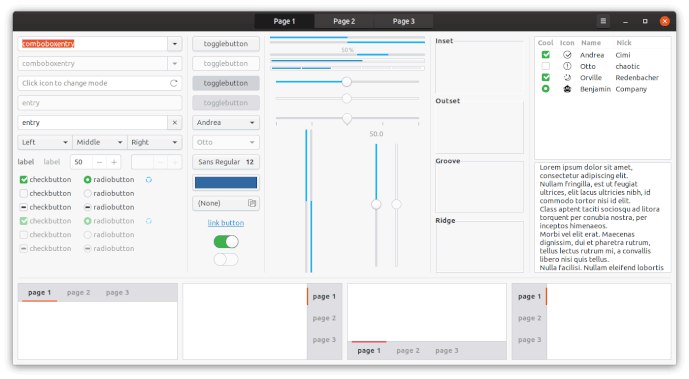The height and width of the screenshot is (379, 689).
Task: Open the Middle combo box
Action: 100,142
